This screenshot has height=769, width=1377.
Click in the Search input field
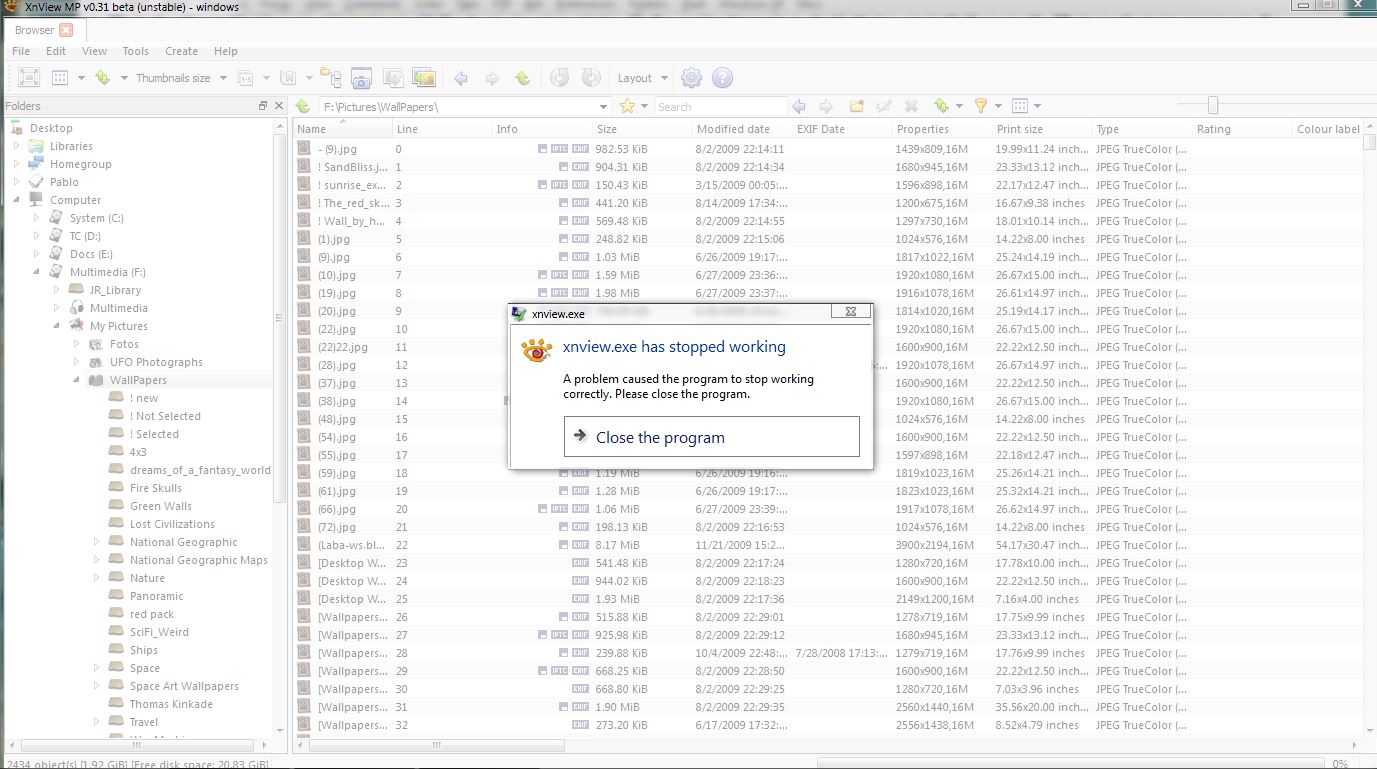tap(720, 106)
